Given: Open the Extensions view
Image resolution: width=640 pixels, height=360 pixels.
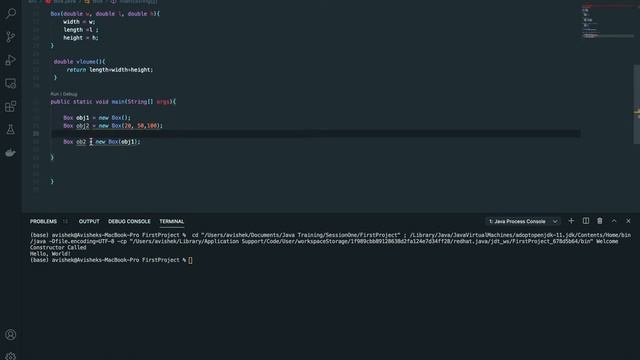Looking at the screenshot, I should click(x=11, y=107).
